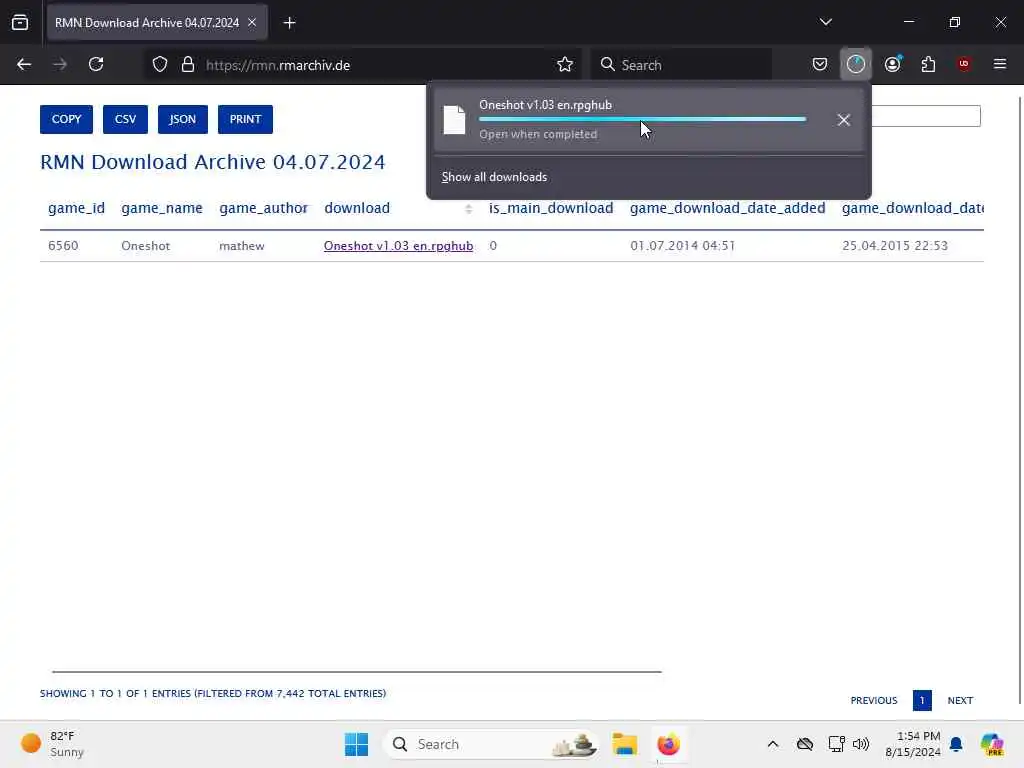Screen dimensions: 1024x768
Task: Open Firefox account icon
Action: click(892, 64)
